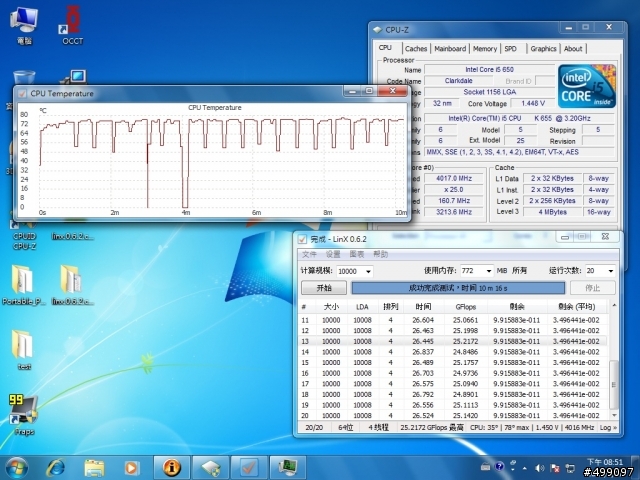Sort by the 时间 column header

pos(423,307)
